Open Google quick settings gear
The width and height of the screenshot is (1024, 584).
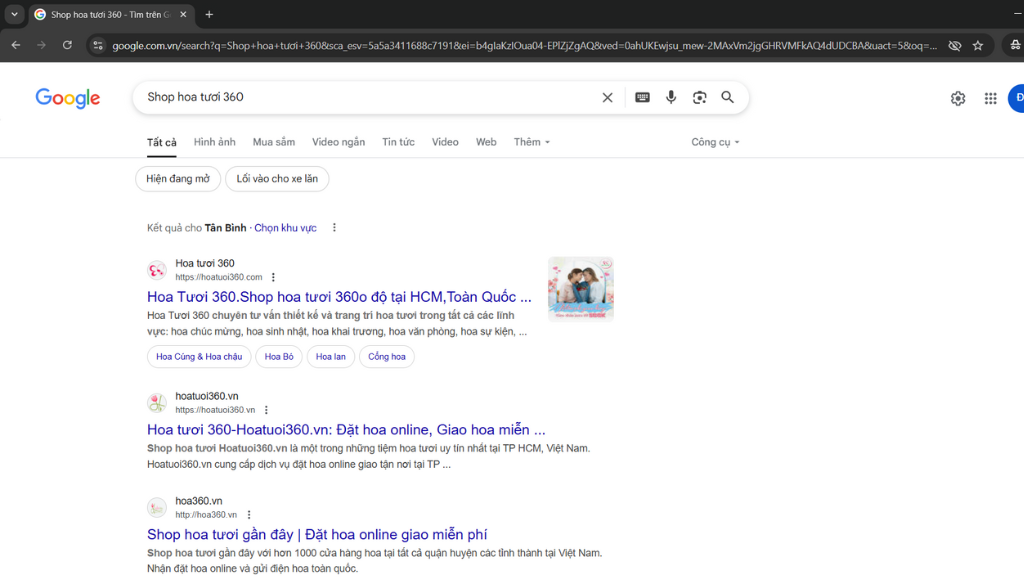957,98
